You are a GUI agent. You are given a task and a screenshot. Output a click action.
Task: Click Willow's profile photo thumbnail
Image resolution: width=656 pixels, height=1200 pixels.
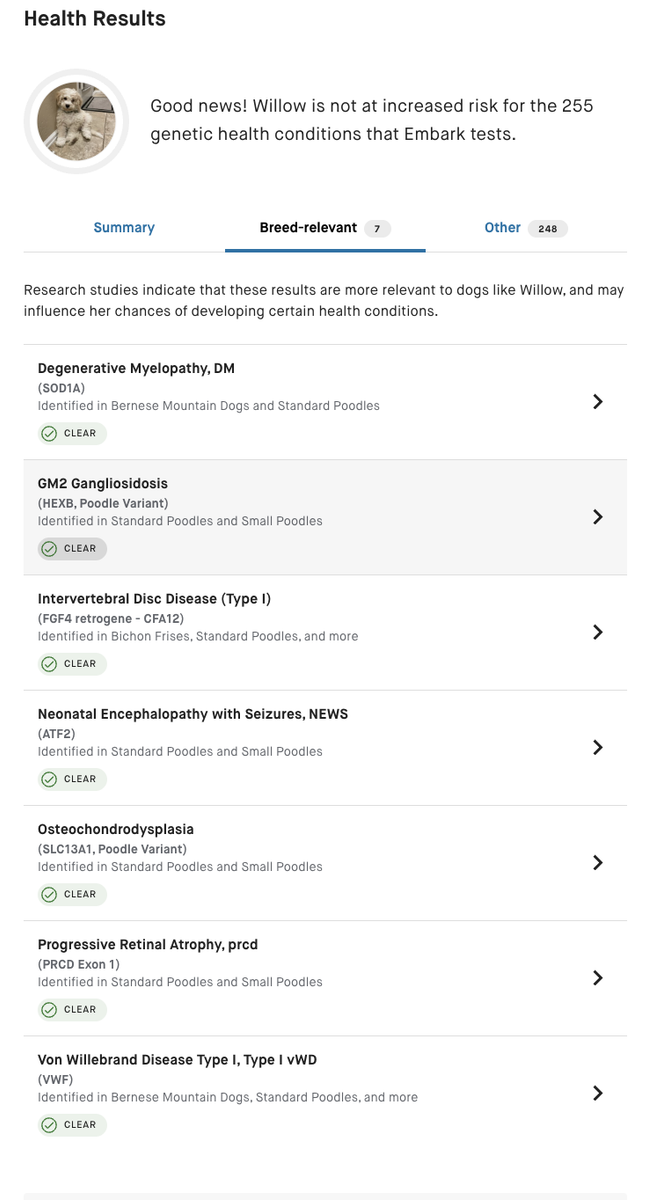pyautogui.click(x=76, y=121)
